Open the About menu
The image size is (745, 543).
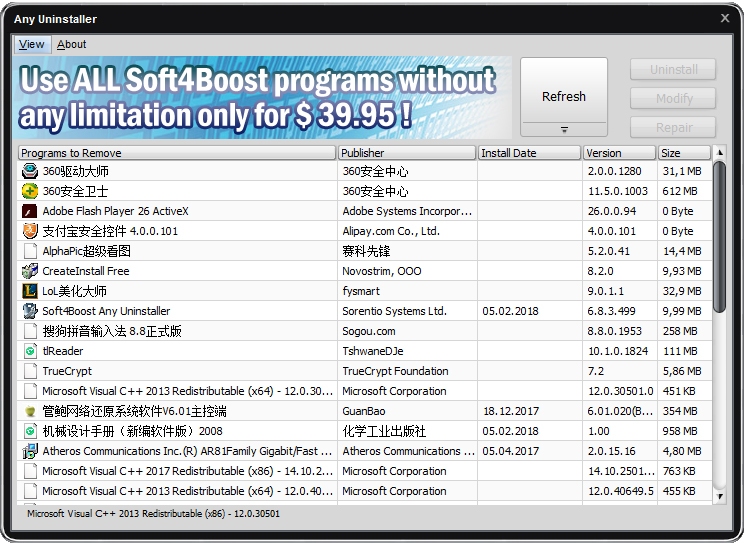pos(71,44)
